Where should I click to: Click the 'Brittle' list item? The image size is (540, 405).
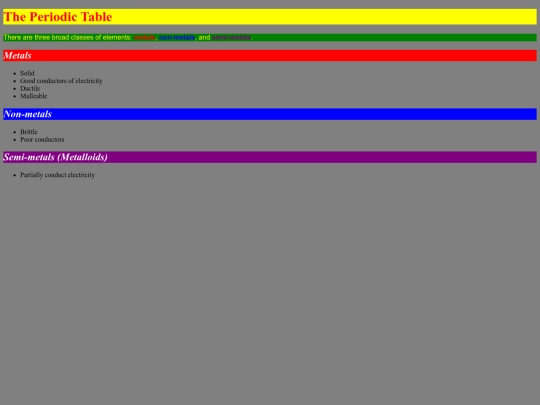coord(29,132)
